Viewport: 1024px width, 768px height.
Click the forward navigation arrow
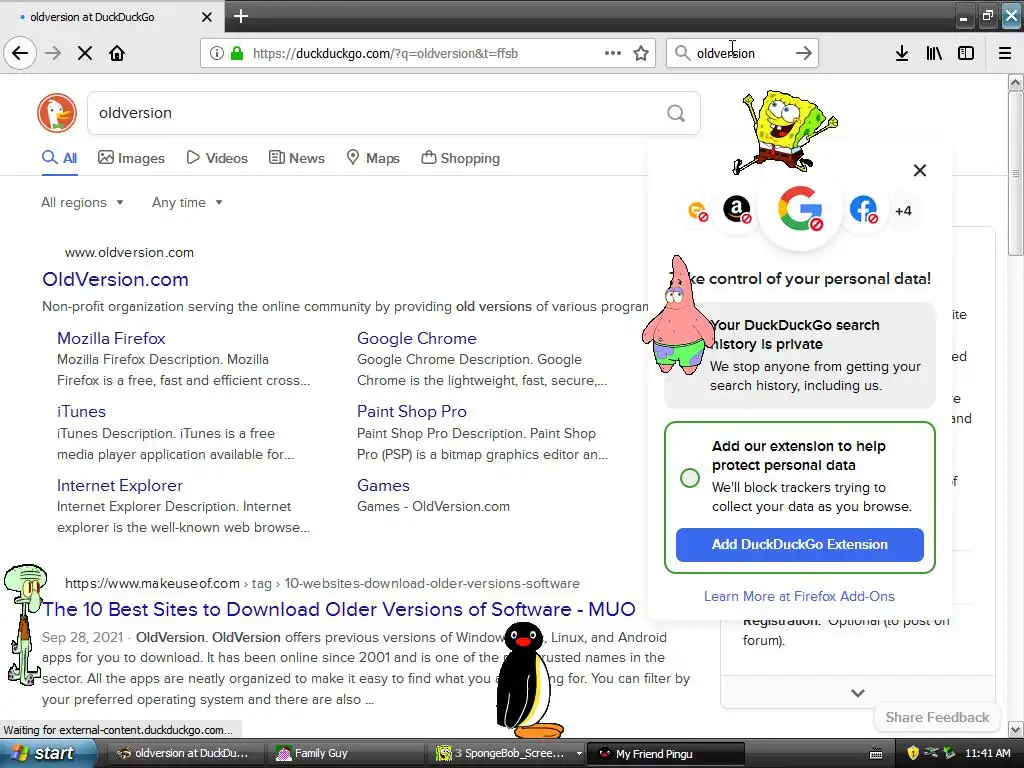click(53, 53)
